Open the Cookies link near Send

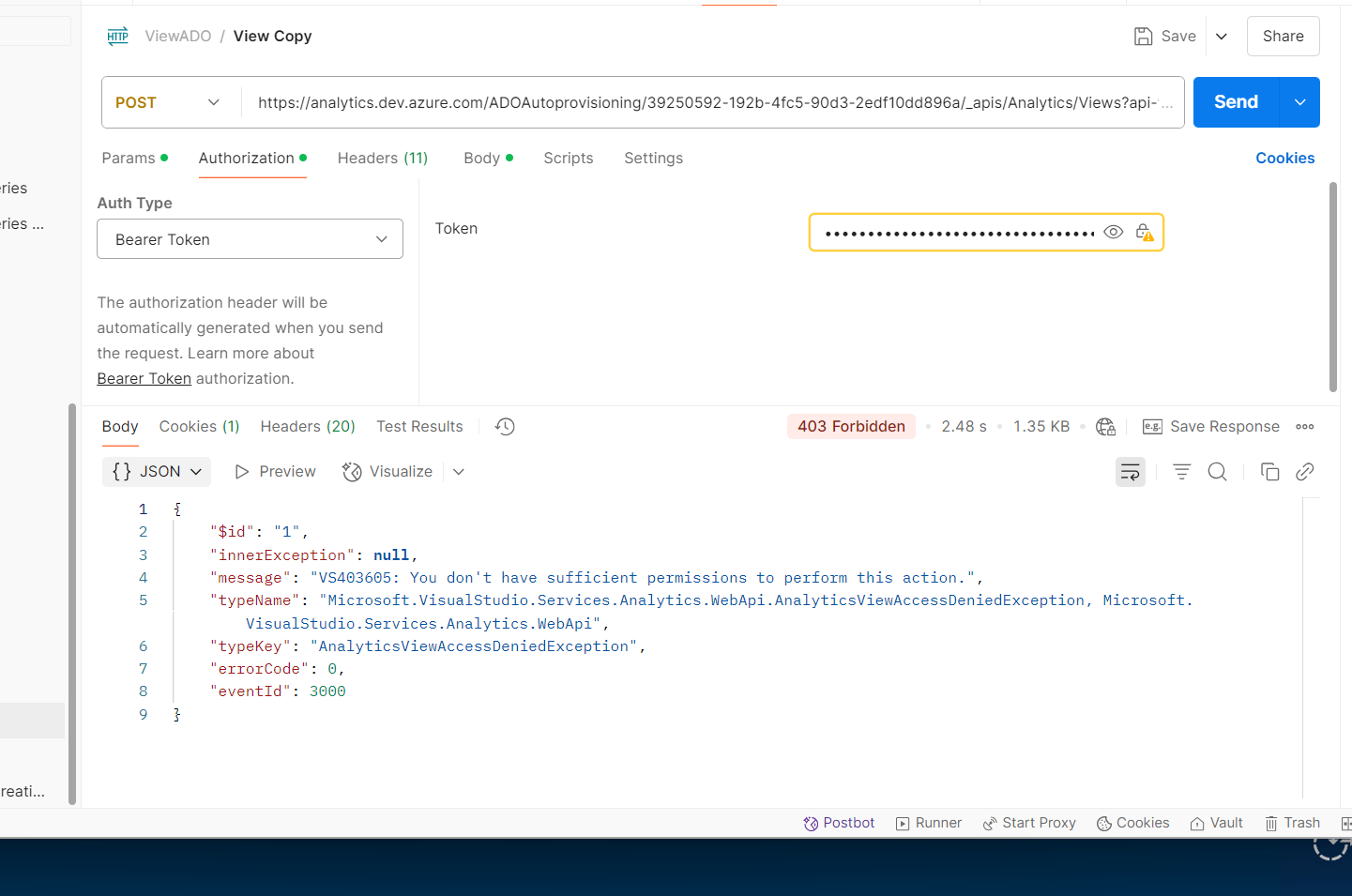tap(1285, 159)
